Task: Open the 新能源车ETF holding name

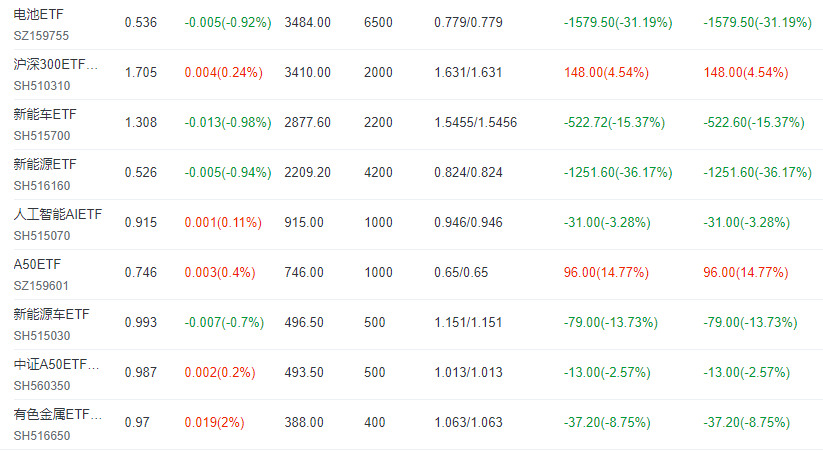Action: pos(51,314)
